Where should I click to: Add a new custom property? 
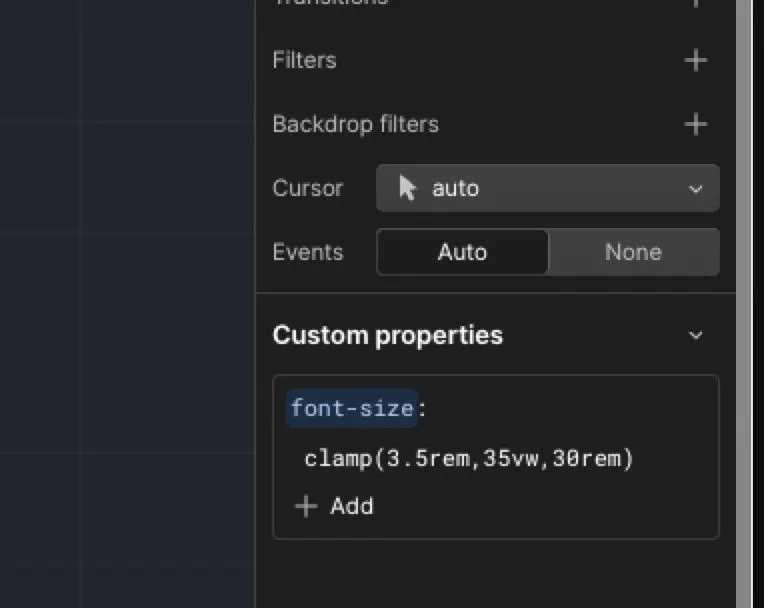click(x=334, y=506)
